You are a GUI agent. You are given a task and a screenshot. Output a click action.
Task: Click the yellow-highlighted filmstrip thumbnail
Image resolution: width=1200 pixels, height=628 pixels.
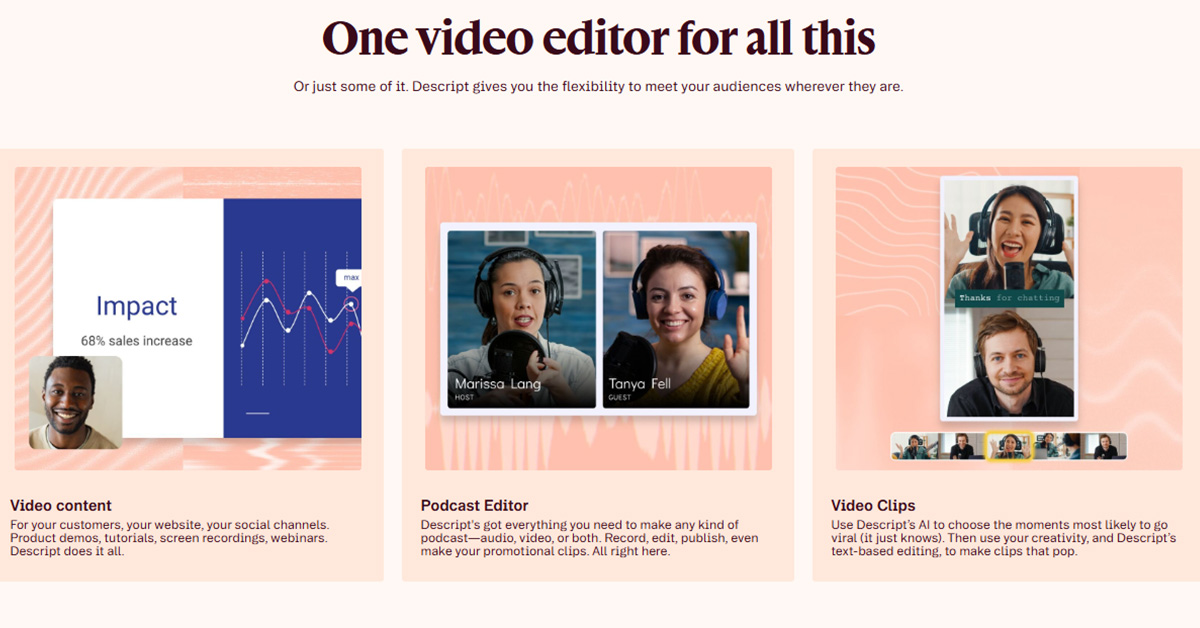click(1009, 446)
